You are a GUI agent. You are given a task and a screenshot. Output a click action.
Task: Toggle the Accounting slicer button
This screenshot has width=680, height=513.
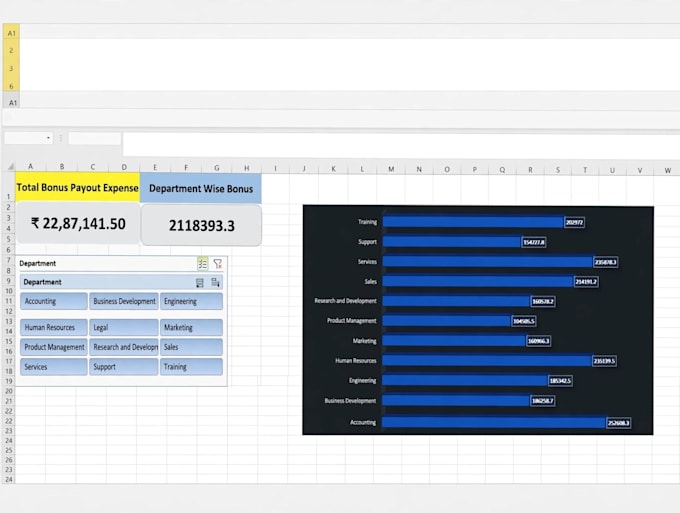[54, 301]
